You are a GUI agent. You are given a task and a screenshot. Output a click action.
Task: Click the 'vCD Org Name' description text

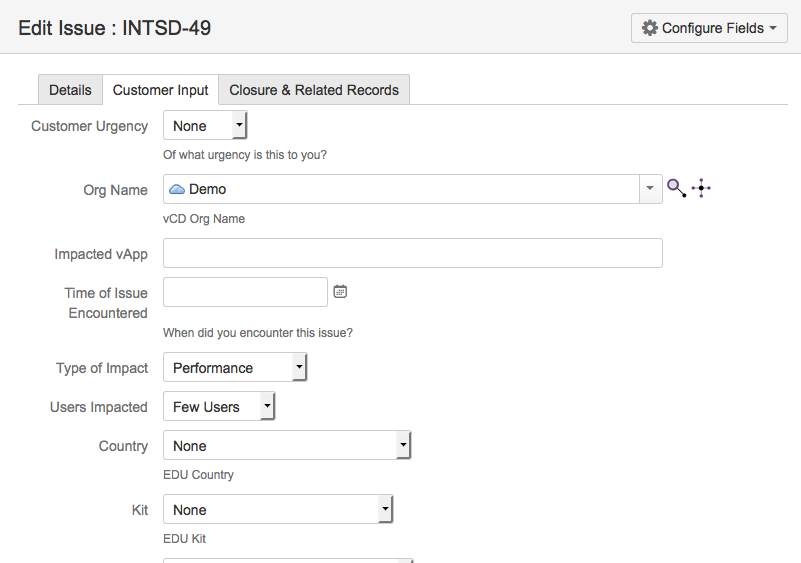[204, 219]
